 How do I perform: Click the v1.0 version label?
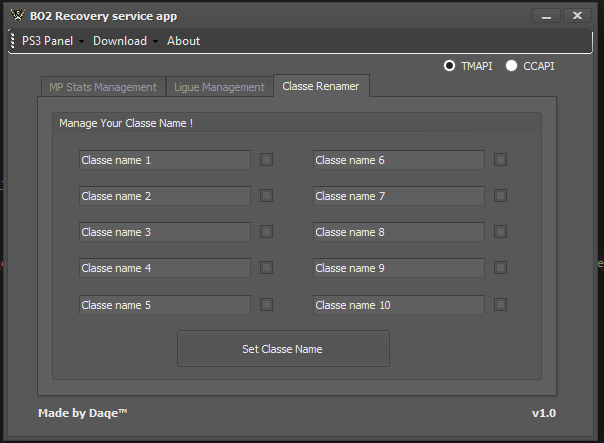(544, 413)
